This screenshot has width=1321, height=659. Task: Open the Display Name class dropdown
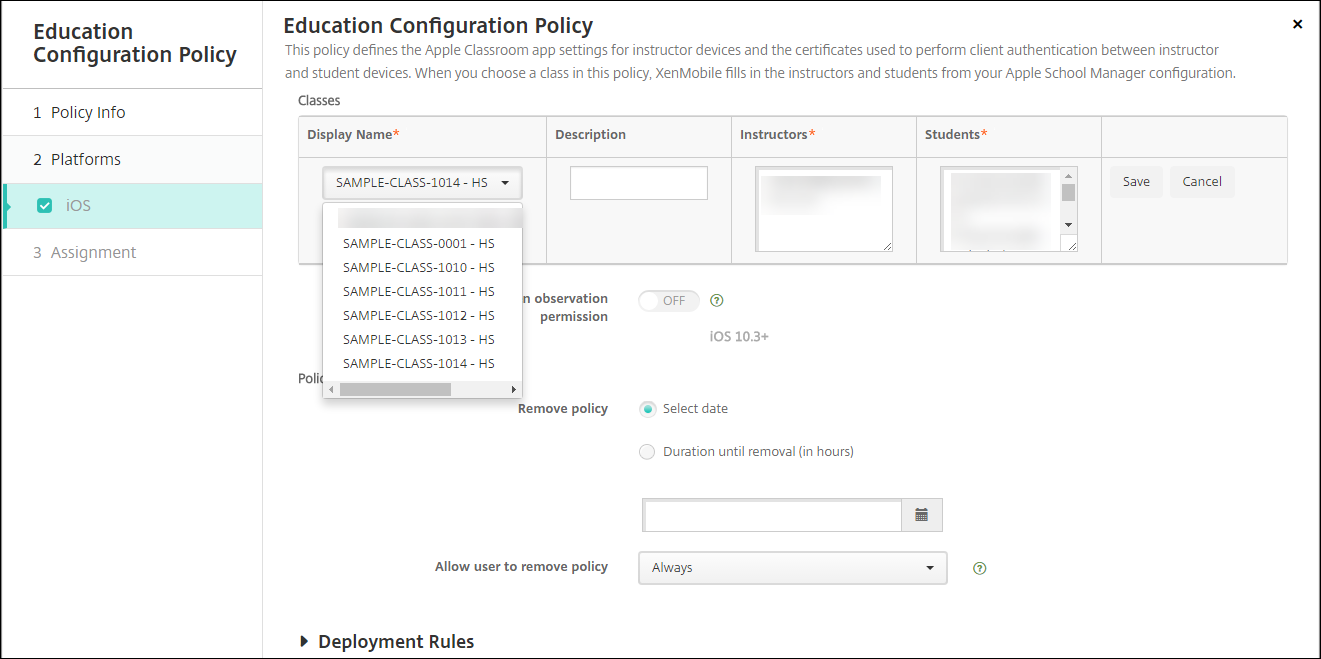pyautogui.click(x=422, y=183)
